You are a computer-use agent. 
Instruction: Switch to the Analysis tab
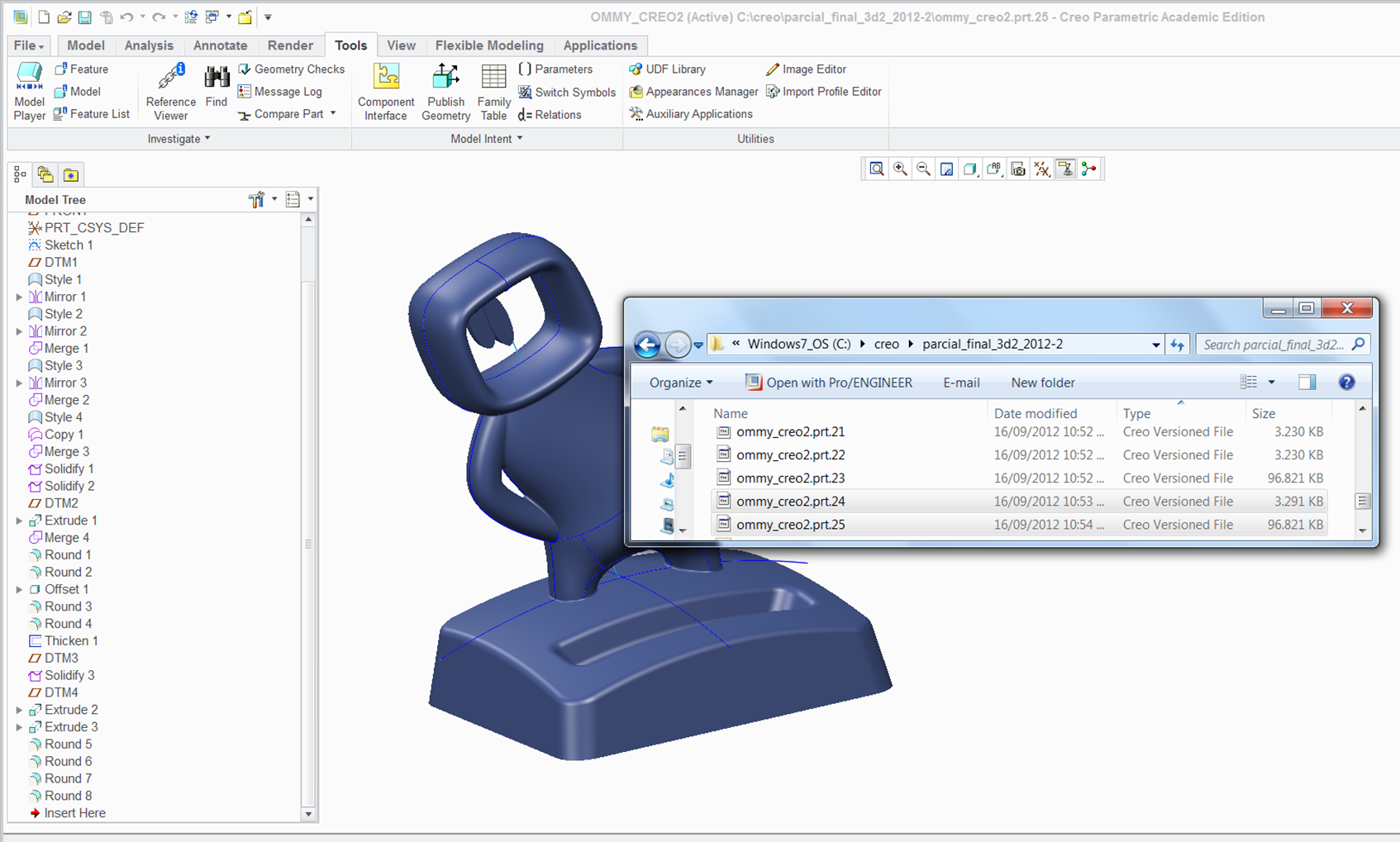149,45
